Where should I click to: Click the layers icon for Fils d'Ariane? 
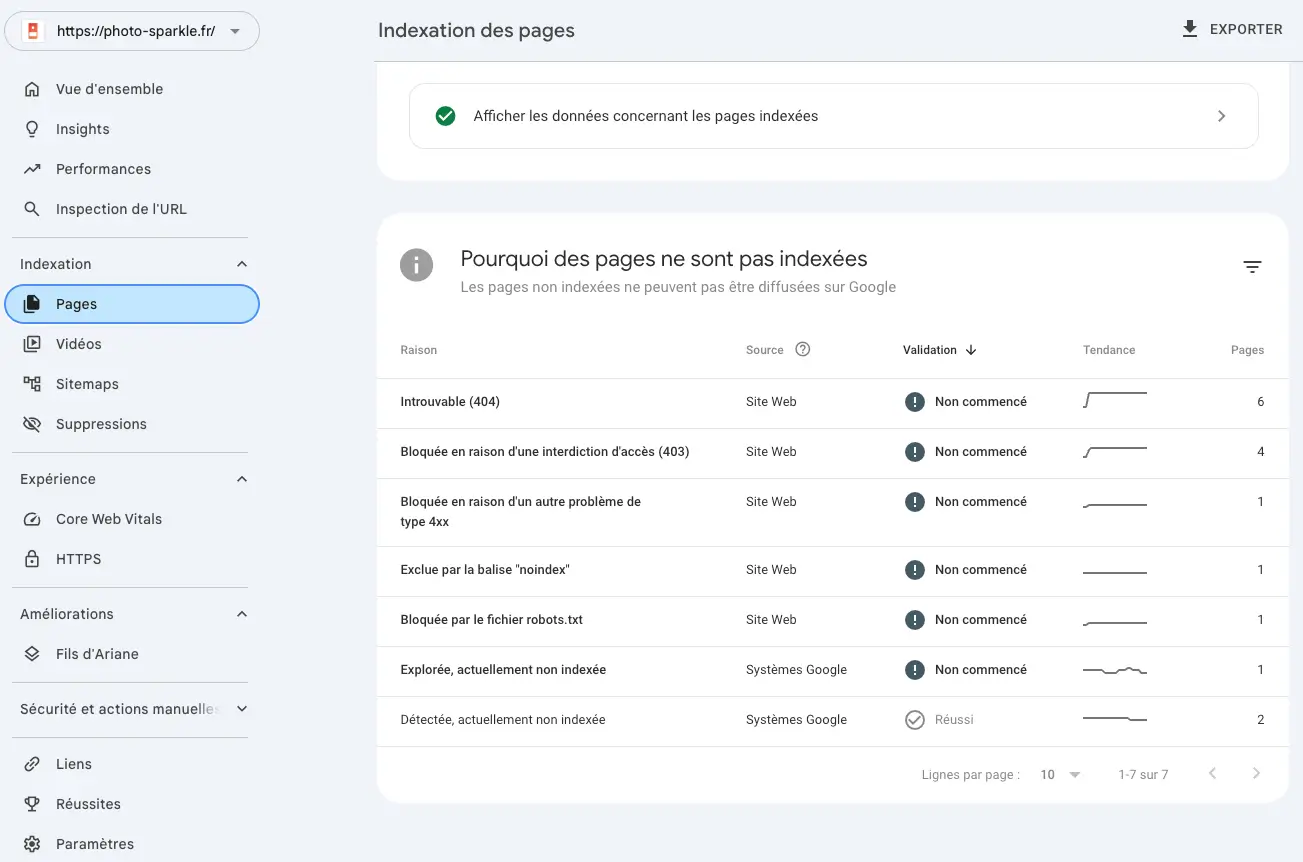click(32, 654)
